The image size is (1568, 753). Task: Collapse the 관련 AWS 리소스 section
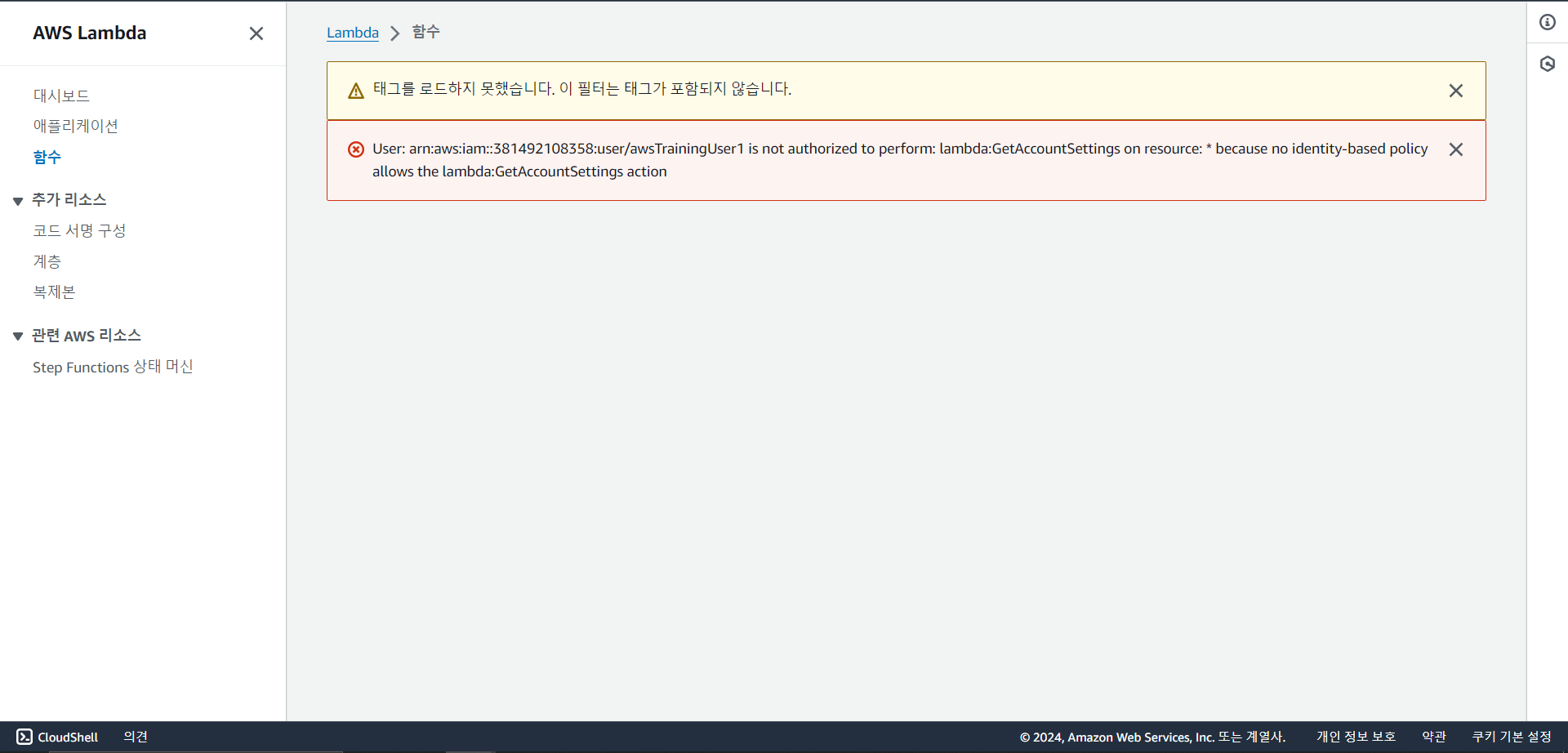[18, 336]
